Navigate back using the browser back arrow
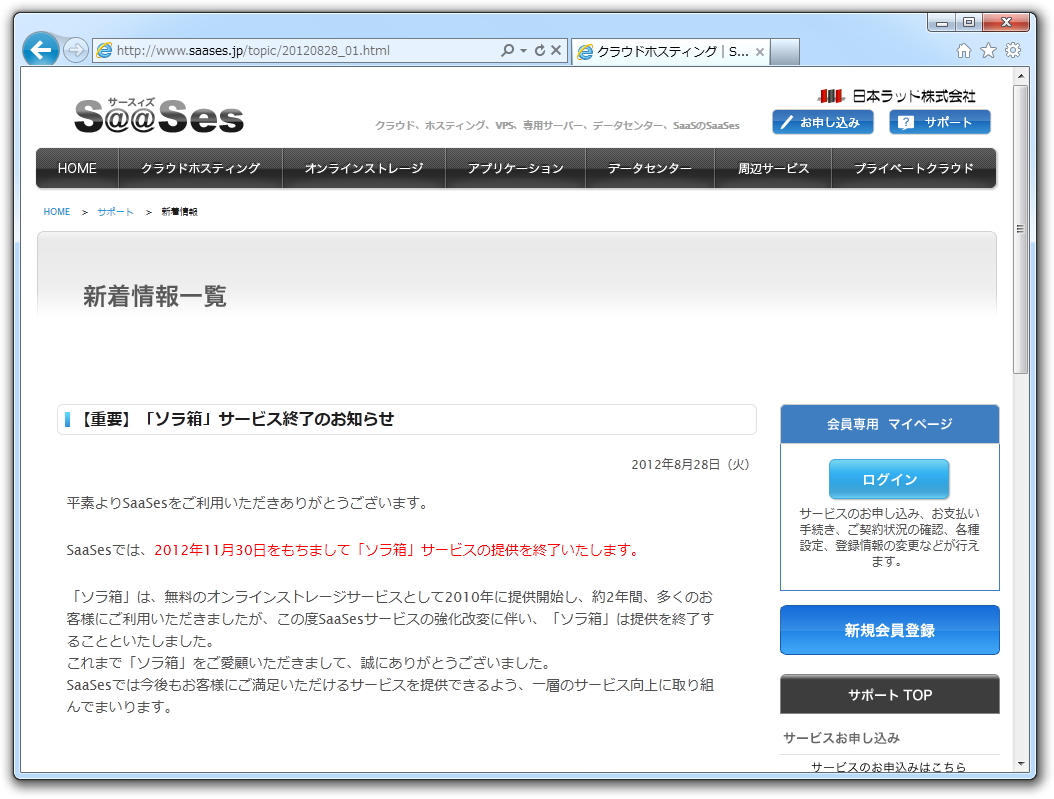 pos(39,49)
